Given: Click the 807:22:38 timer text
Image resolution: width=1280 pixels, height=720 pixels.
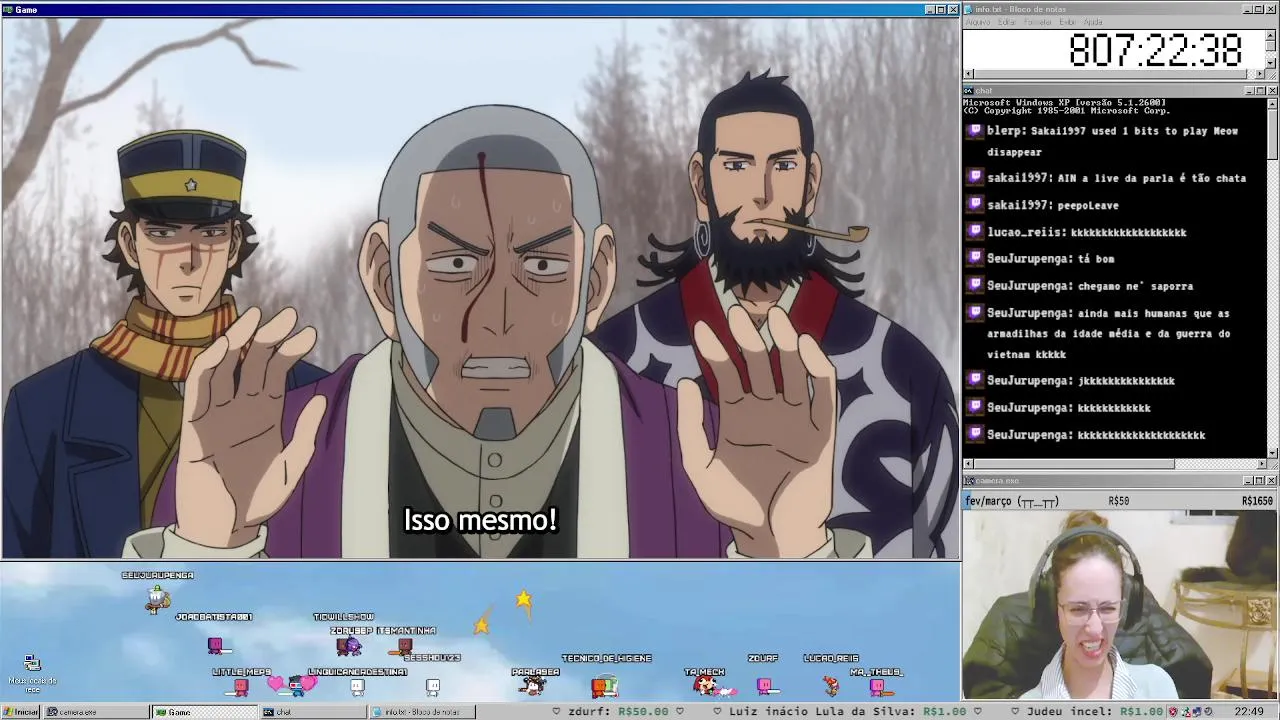Looking at the screenshot, I should point(1155,50).
